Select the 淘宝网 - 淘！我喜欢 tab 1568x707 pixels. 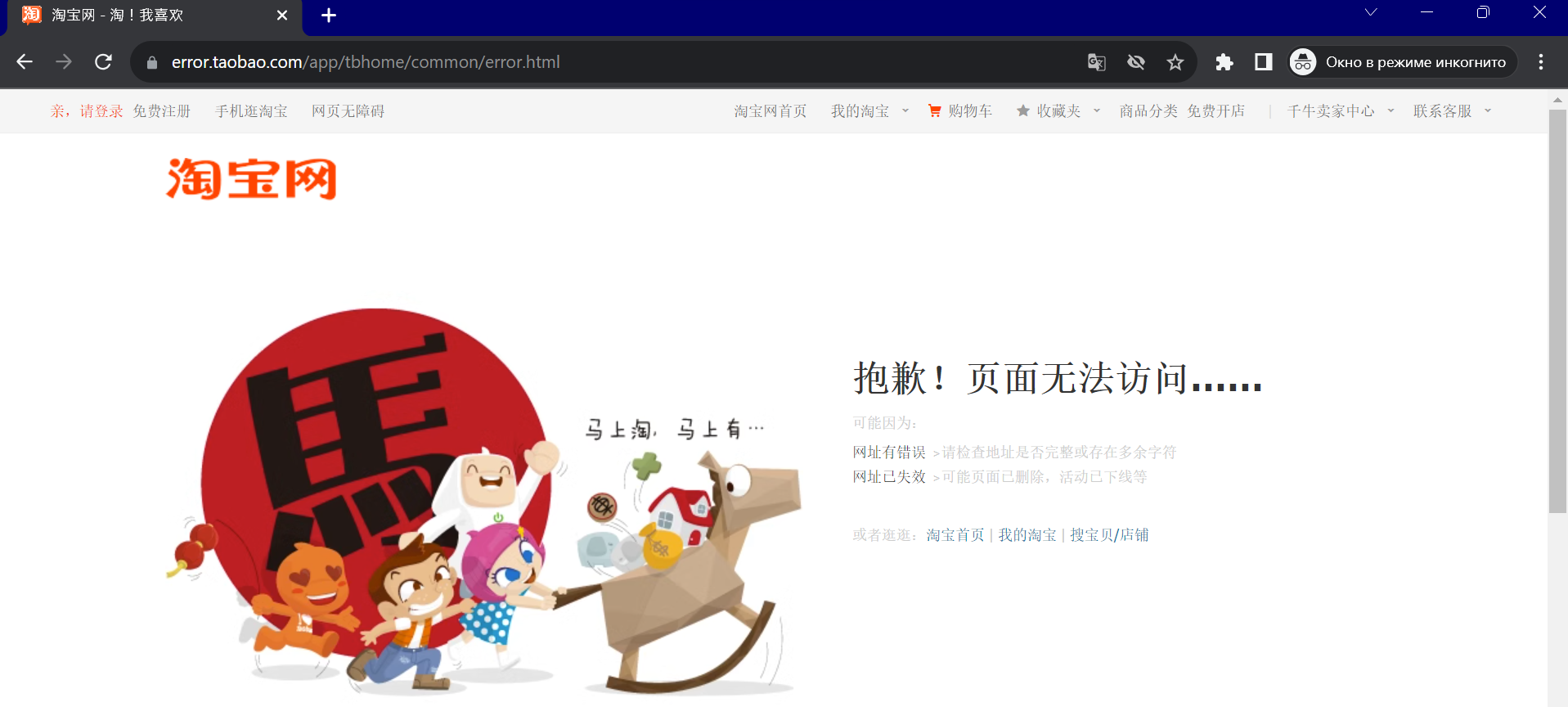click(x=155, y=16)
